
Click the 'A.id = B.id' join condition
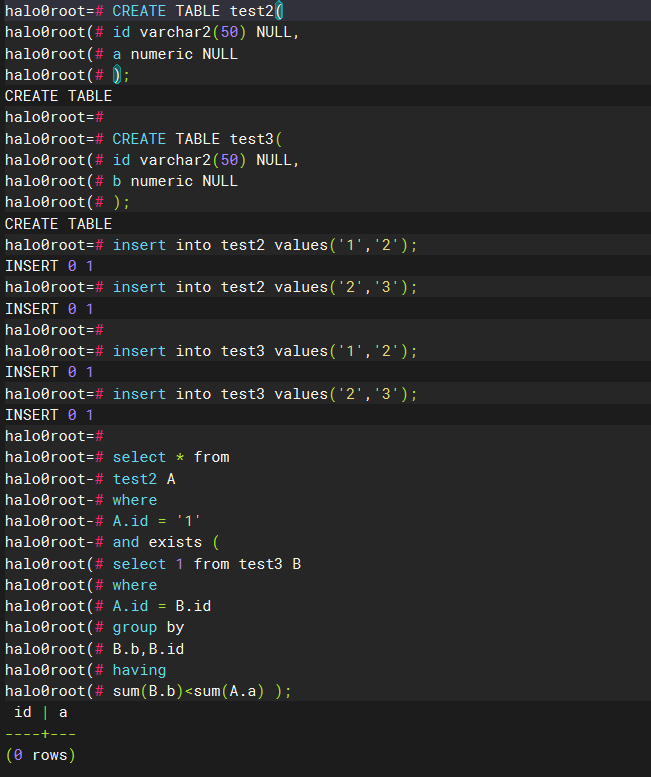162,606
